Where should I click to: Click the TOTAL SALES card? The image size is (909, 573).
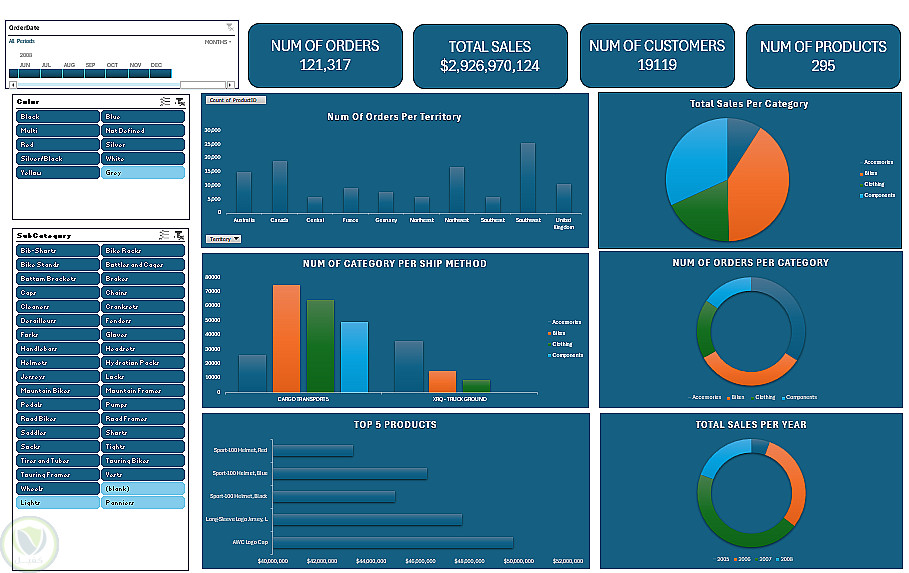click(x=490, y=56)
